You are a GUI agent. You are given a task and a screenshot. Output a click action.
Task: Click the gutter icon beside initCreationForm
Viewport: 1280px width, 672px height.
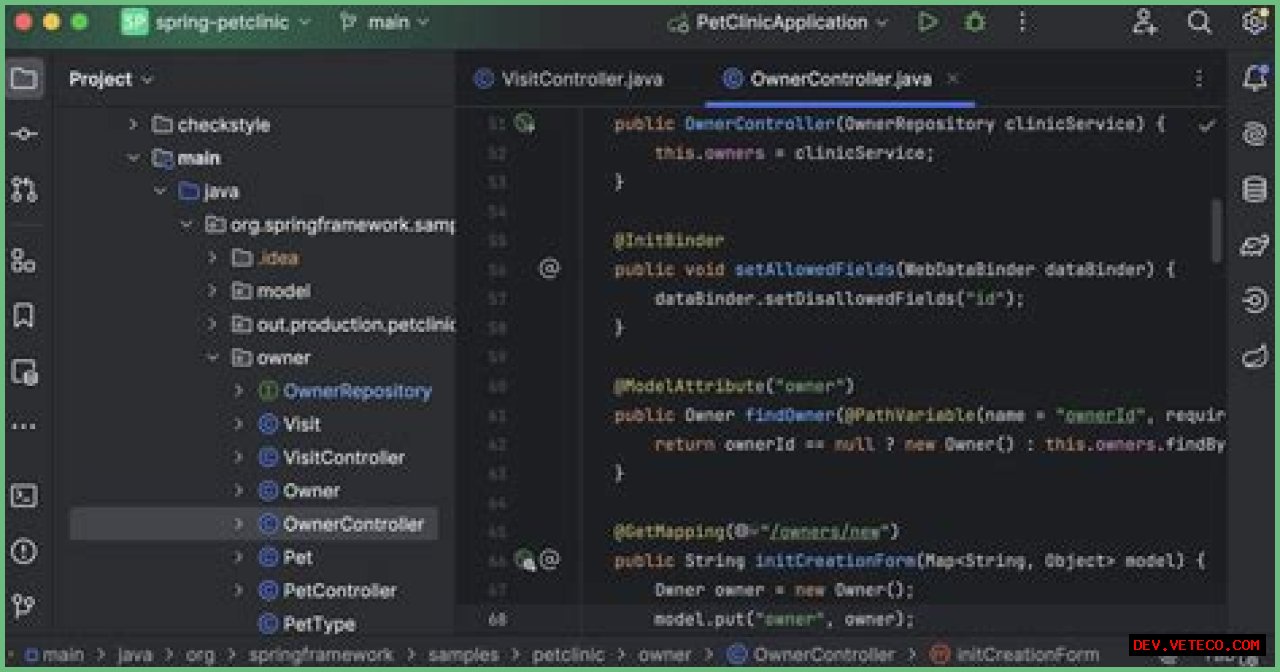tap(525, 560)
